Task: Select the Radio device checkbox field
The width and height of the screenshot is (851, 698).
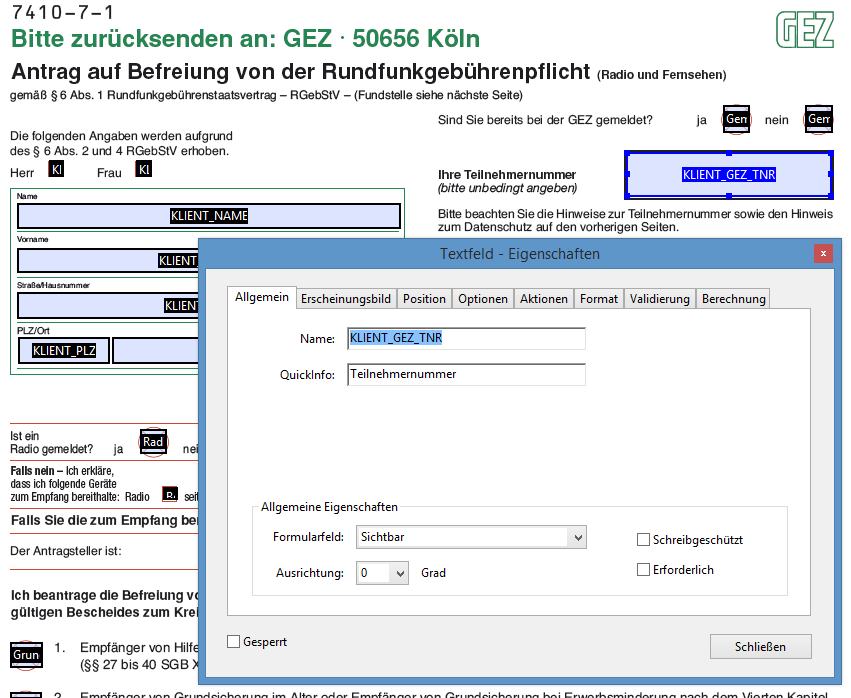Action: click(170, 494)
